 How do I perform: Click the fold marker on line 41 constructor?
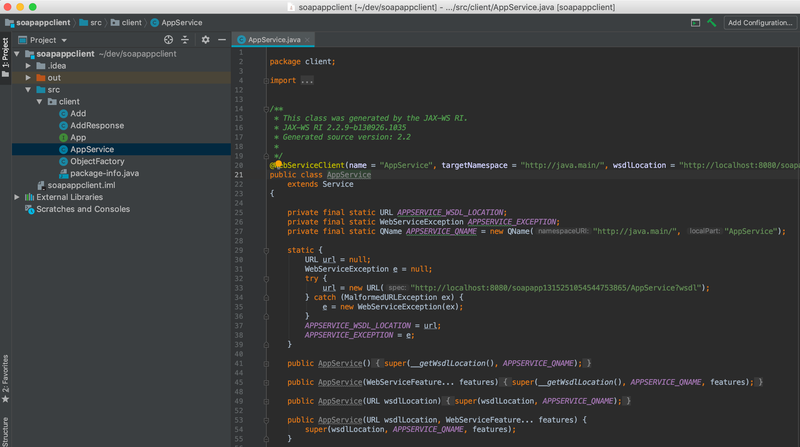click(266, 364)
